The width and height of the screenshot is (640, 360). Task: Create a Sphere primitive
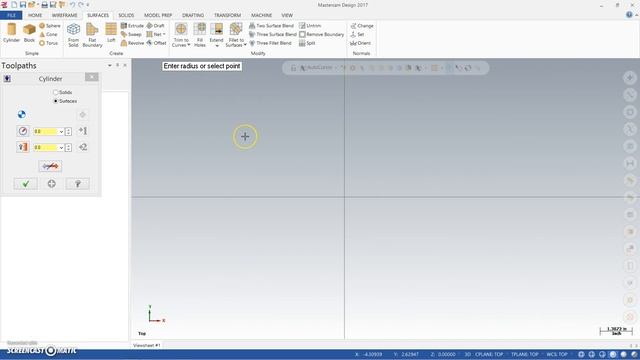coord(49,26)
